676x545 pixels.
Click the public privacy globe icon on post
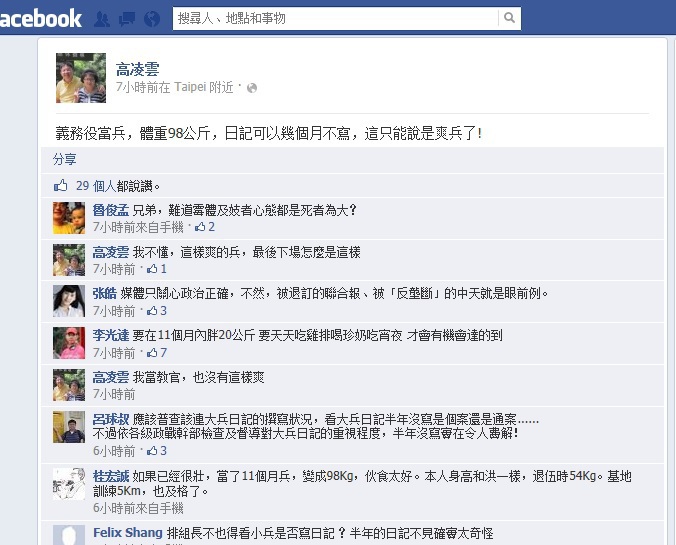click(x=252, y=88)
